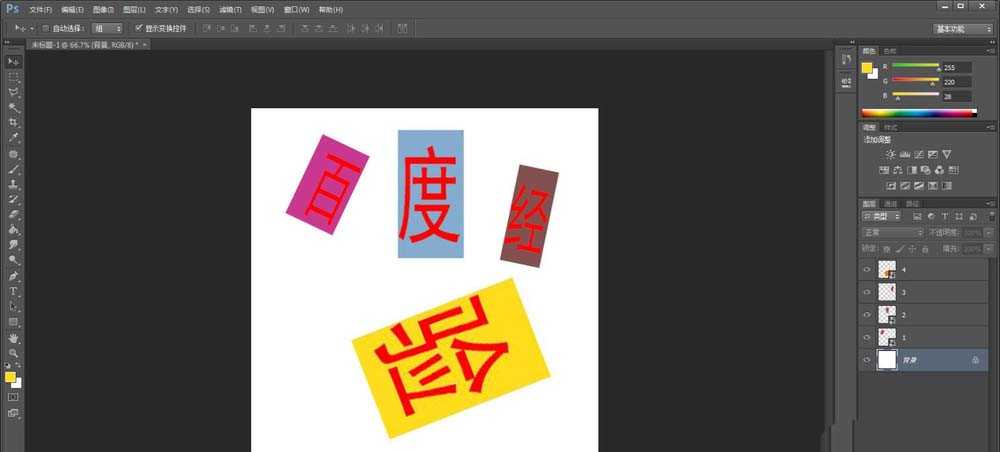Switch to the 通道 panel tab
This screenshot has width=1000, height=452.
click(889, 203)
